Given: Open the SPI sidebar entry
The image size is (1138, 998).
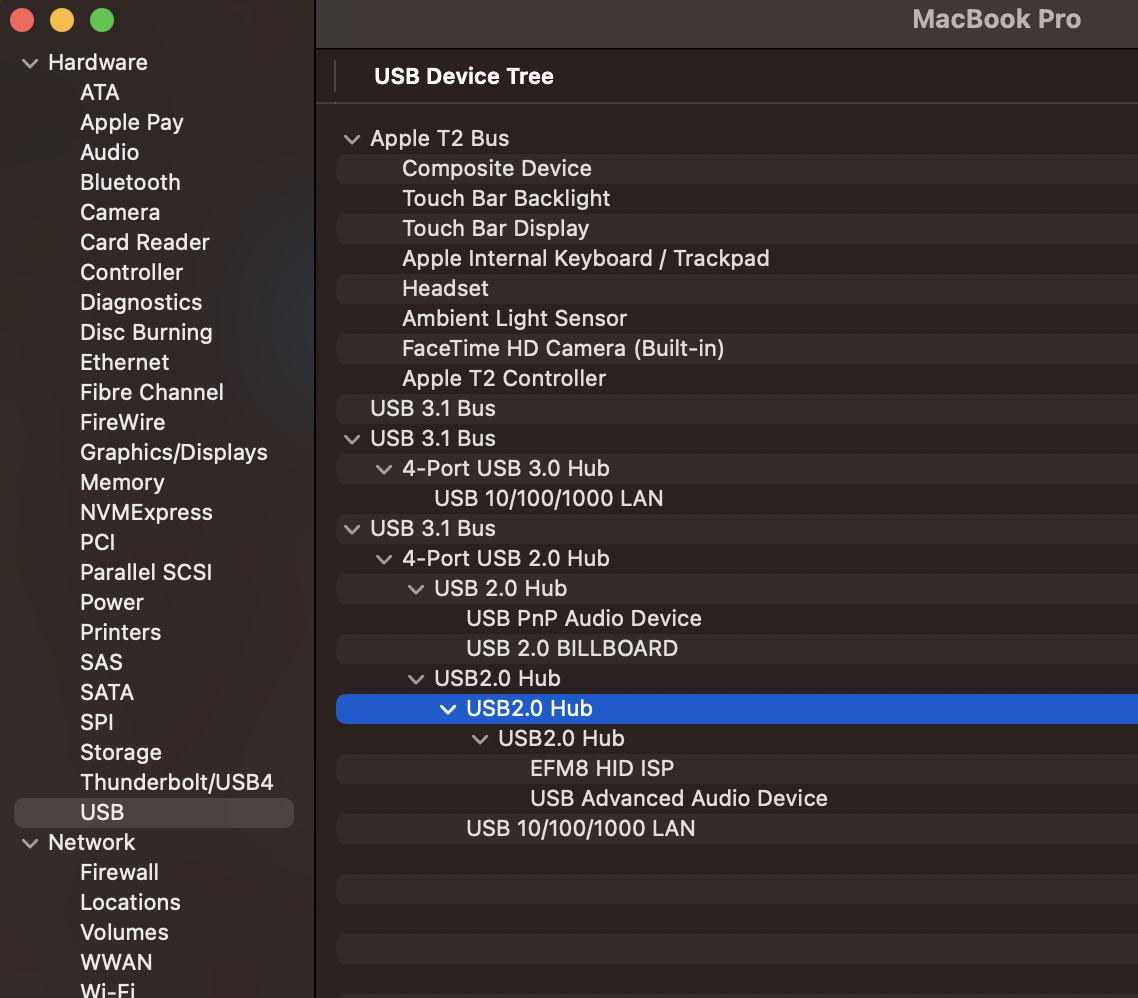Looking at the screenshot, I should (97, 722).
